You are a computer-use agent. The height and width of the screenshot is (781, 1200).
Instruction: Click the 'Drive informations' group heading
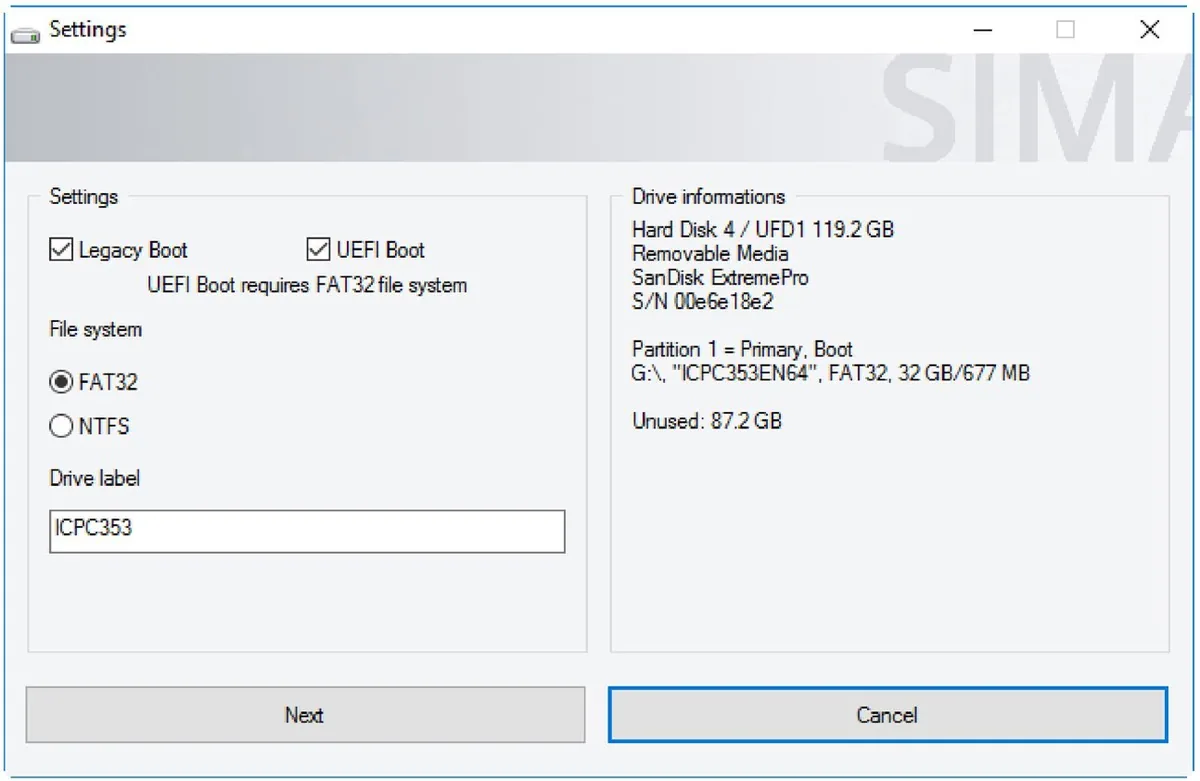(x=709, y=197)
